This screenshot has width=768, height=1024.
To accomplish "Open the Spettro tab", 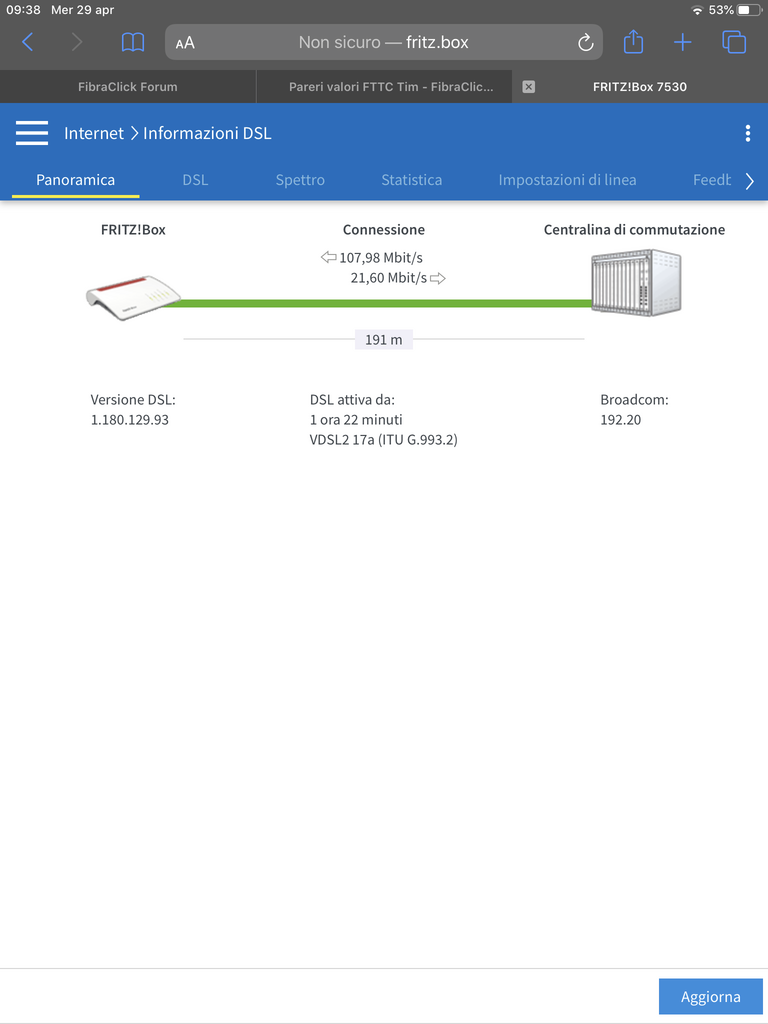I will coord(300,180).
